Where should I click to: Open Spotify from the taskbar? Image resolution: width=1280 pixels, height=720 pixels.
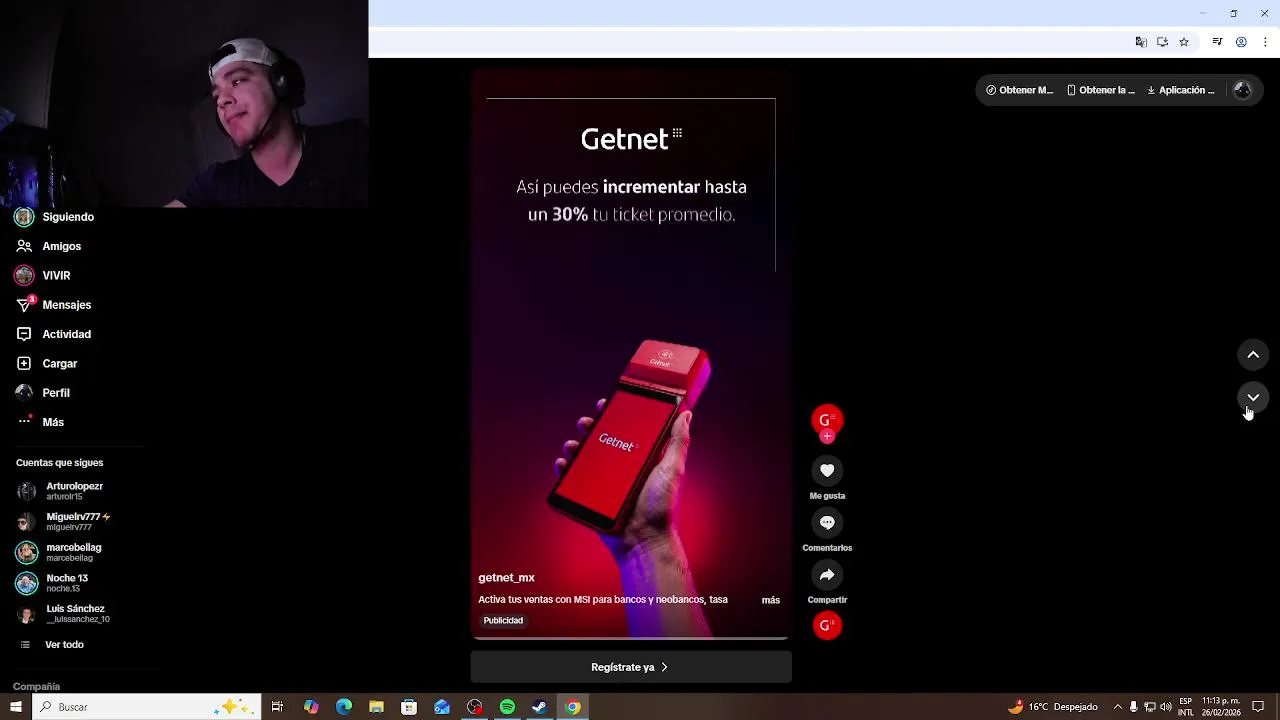(x=507, y=707)
